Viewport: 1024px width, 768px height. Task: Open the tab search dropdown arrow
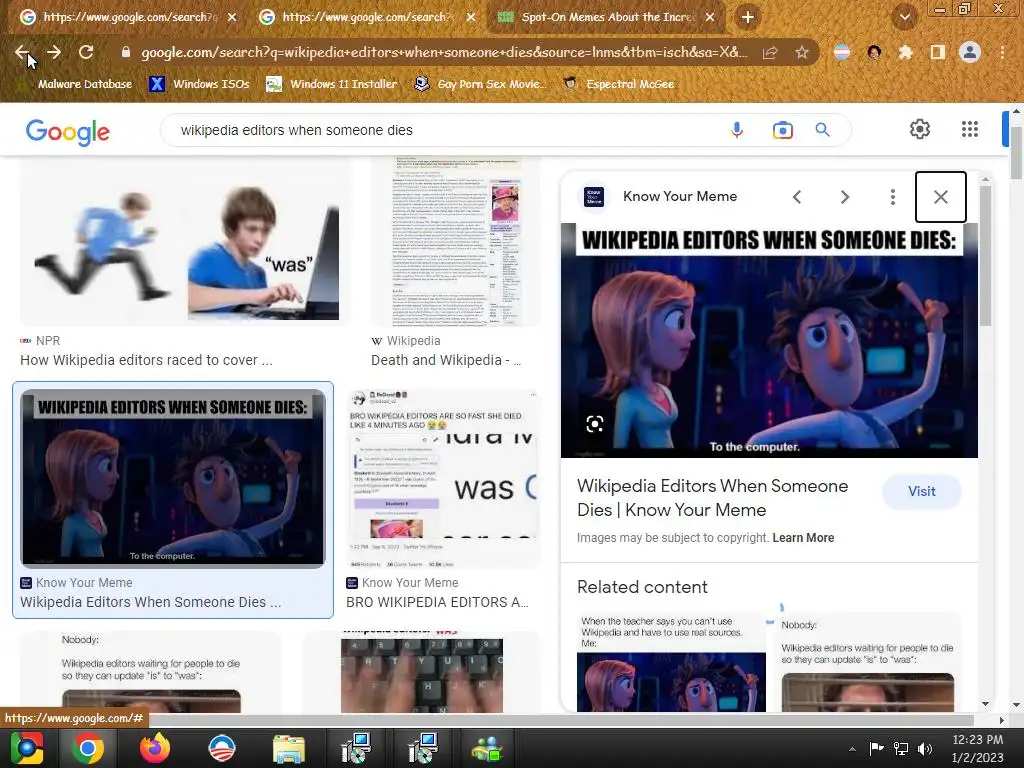(x=905, y=17)
